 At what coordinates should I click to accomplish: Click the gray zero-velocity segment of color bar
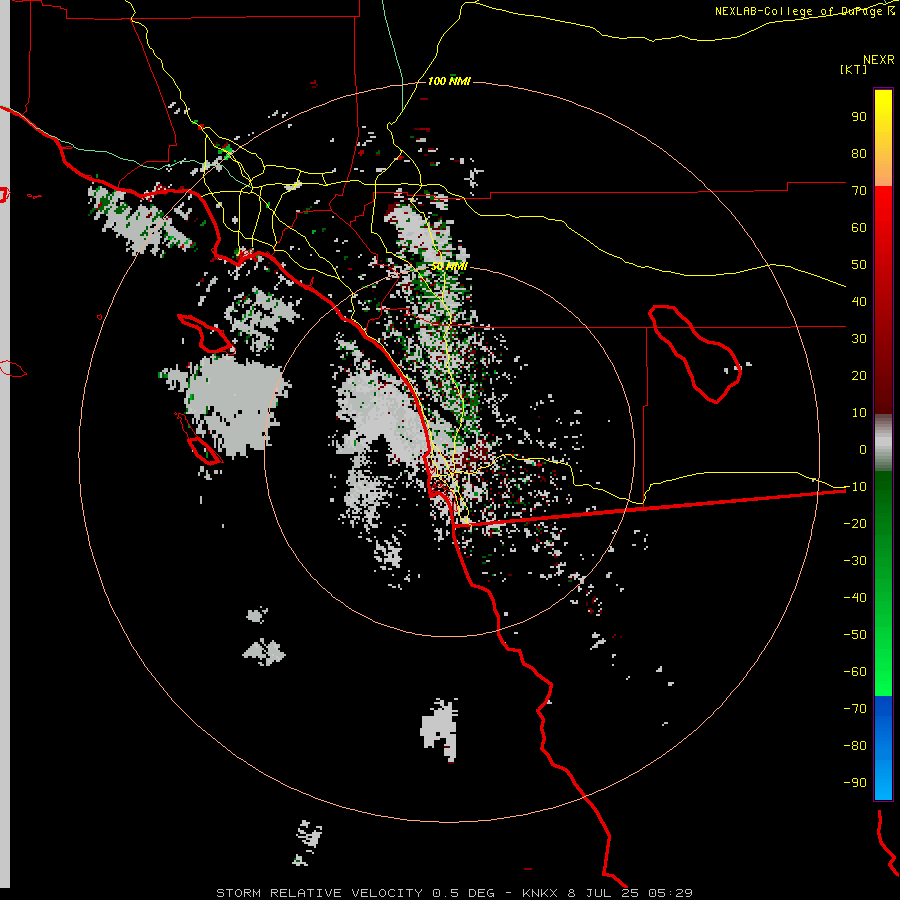coord(883,443)
